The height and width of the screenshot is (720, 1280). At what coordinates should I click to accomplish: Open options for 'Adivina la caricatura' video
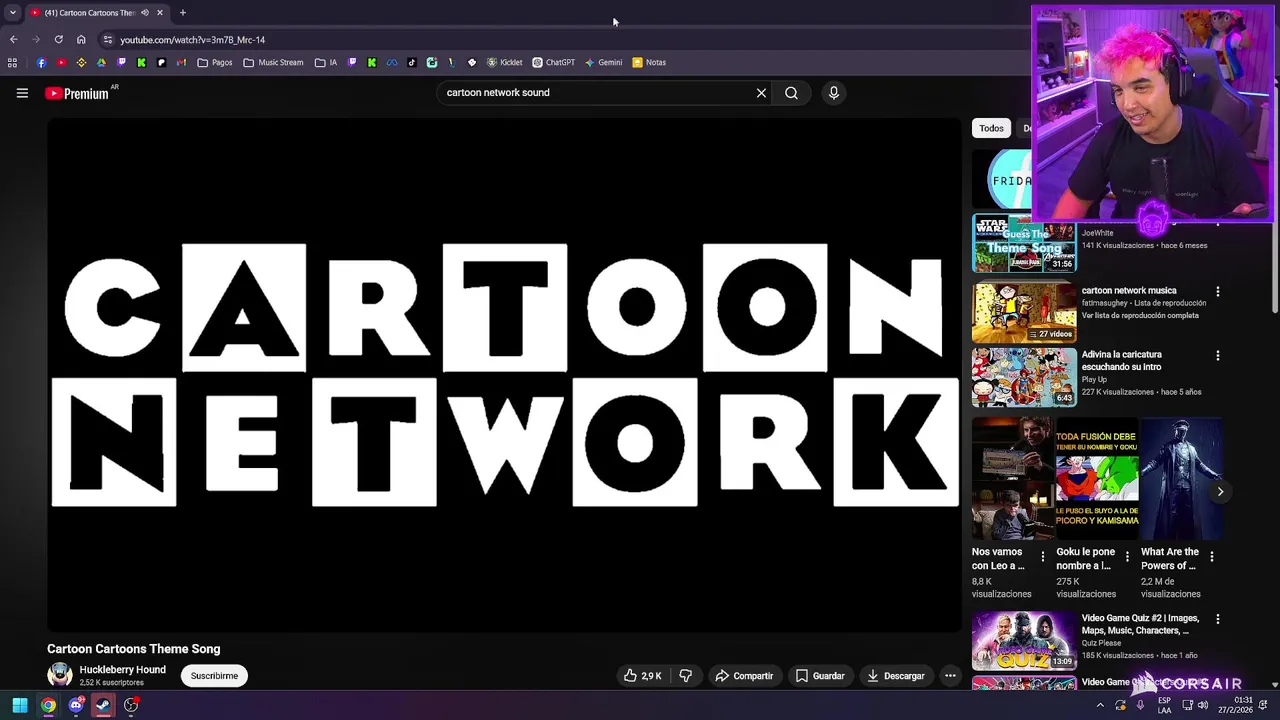pyautogui.click(x=1217, y=355)
